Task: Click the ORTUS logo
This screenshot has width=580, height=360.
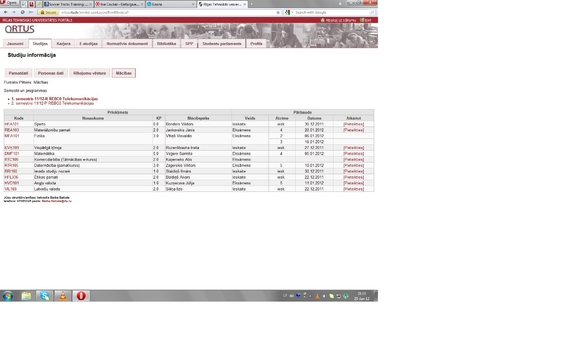Action: tap(20, 29)
